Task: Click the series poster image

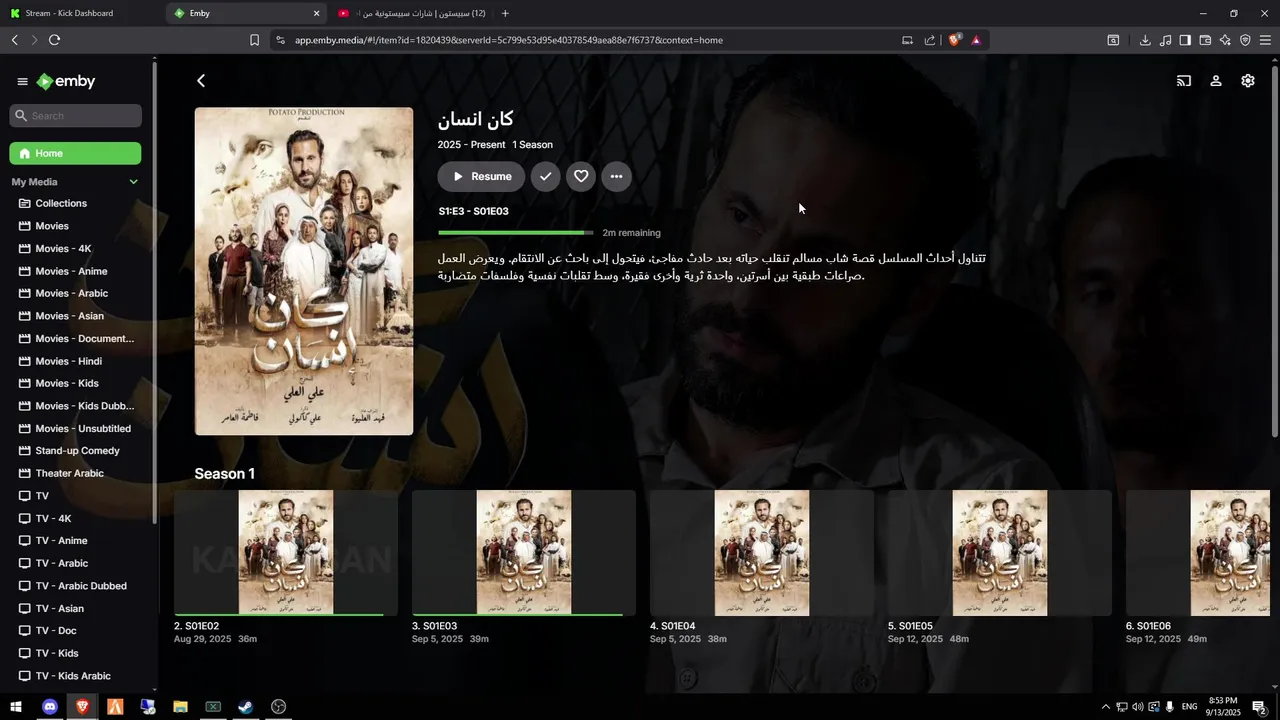Action: tap(304, 271)
